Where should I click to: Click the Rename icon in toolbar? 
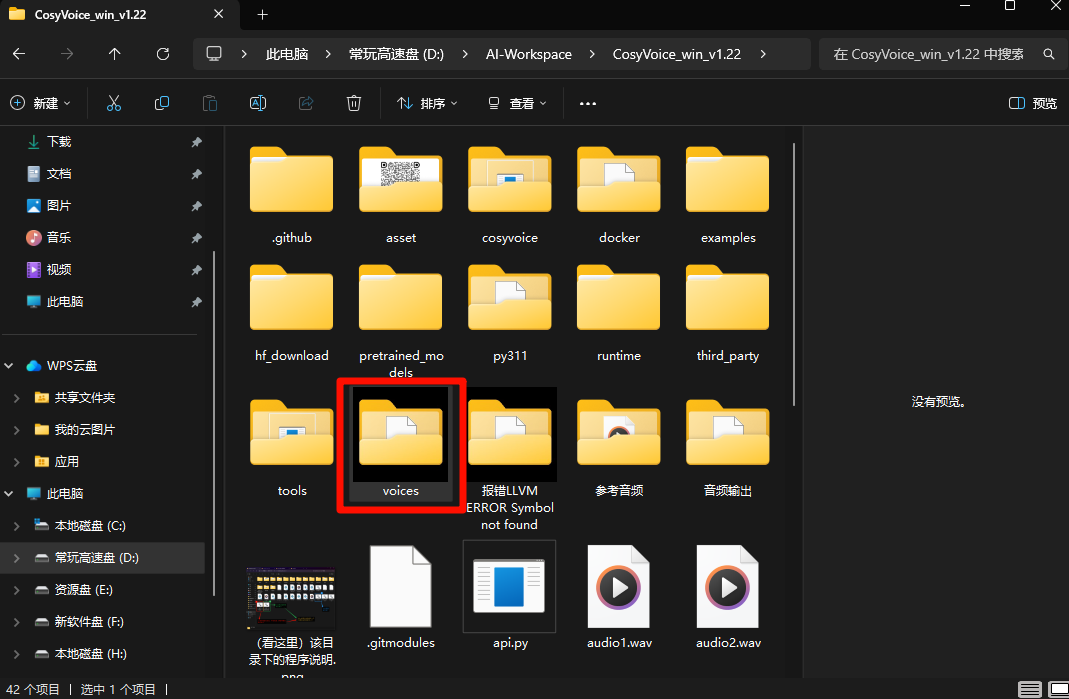tap(257, 103)
